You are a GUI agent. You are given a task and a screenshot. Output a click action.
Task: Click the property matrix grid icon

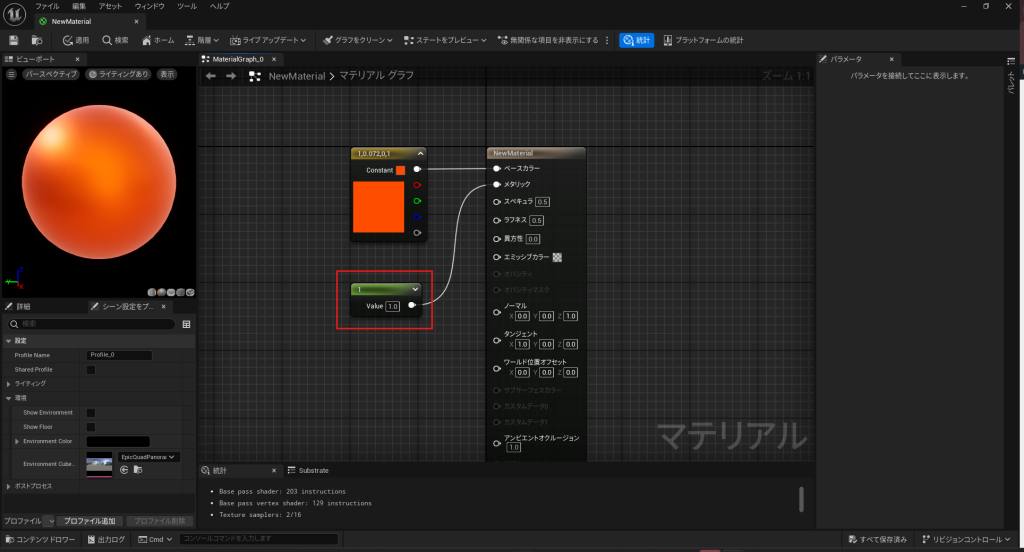[x=186, y=324]
